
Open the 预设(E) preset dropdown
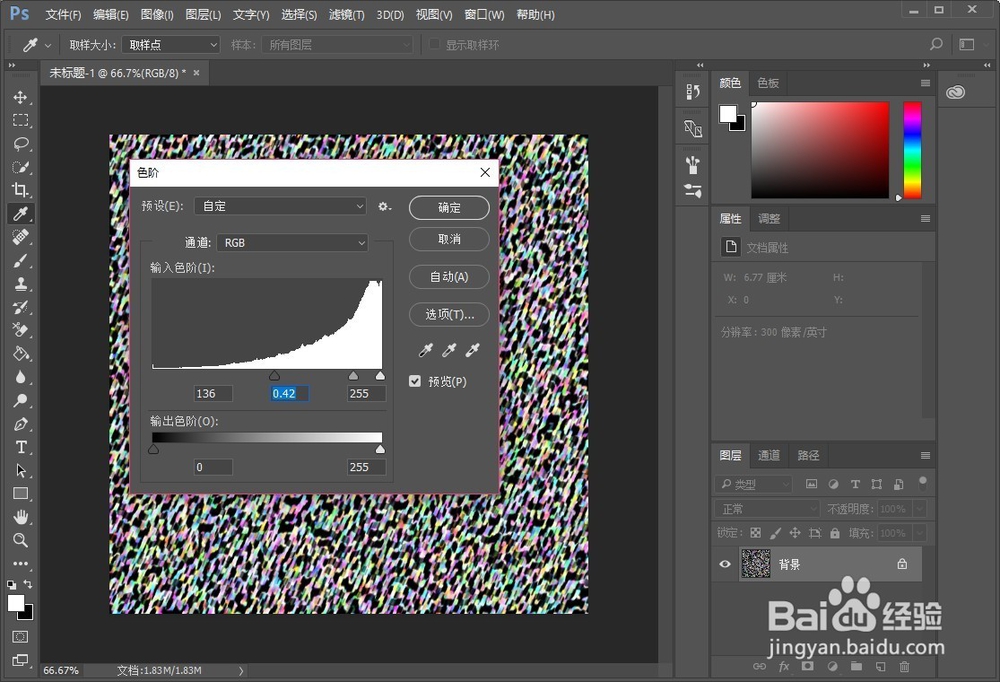[281, 206]
